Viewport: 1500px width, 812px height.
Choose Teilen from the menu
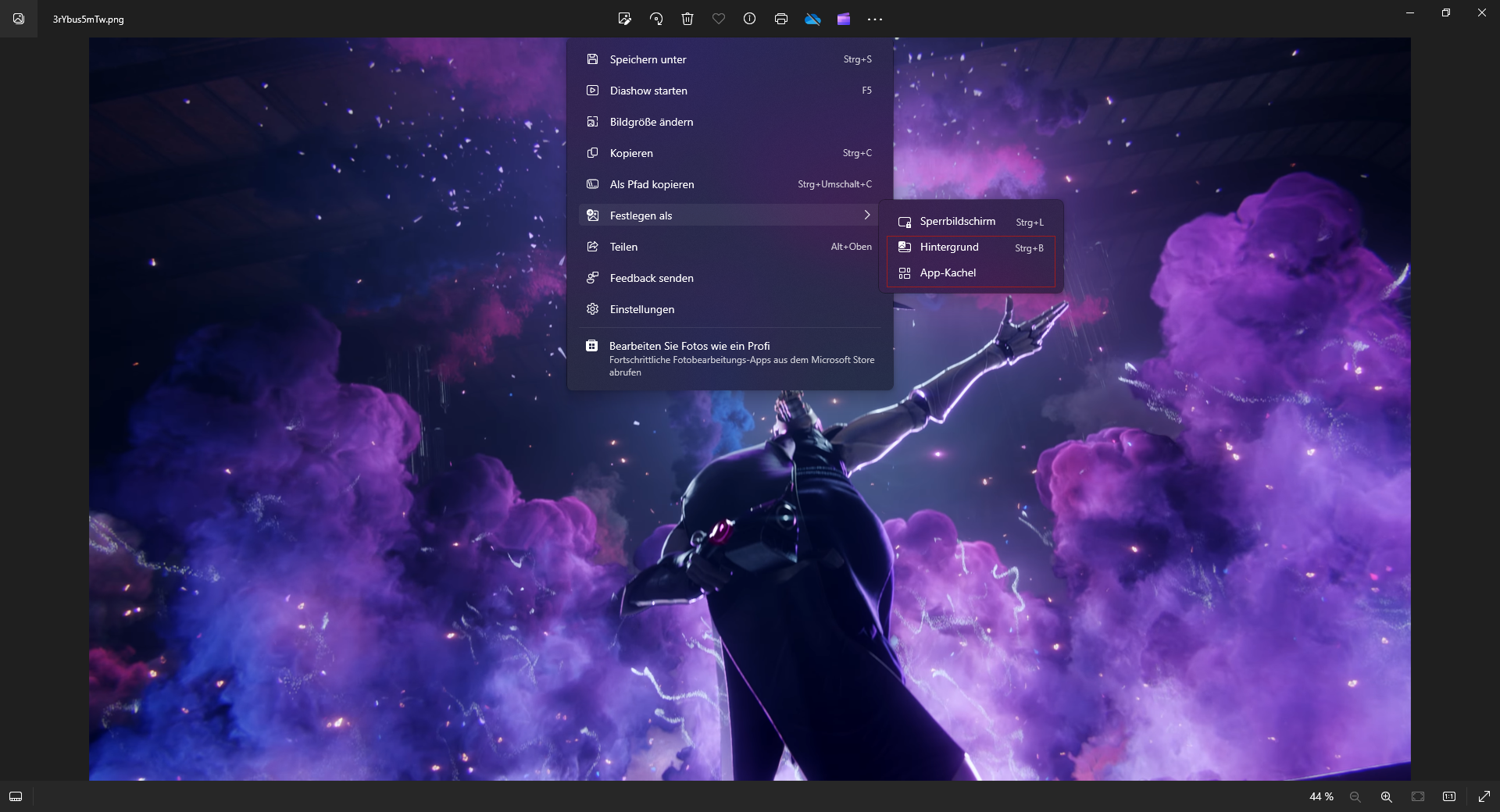730,247
